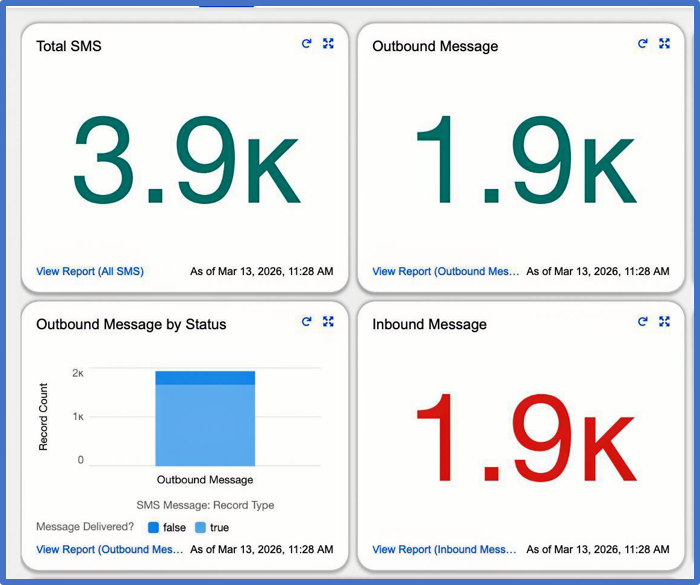This screenshot has width=700, height=585.
Task: Open View Report link in Outbound Message card
Action: [446, 271]
